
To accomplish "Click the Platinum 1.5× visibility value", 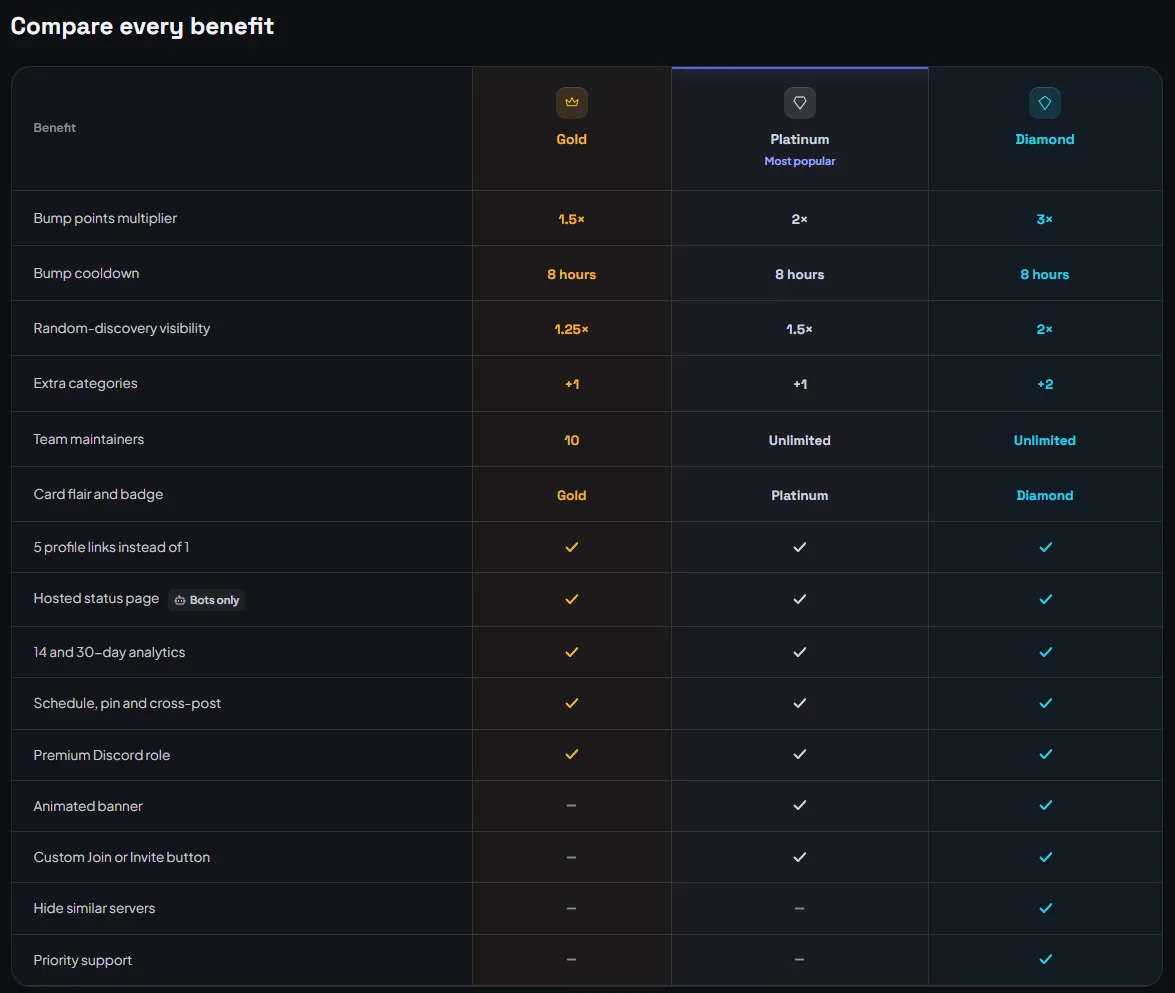I will click(800, 330).
